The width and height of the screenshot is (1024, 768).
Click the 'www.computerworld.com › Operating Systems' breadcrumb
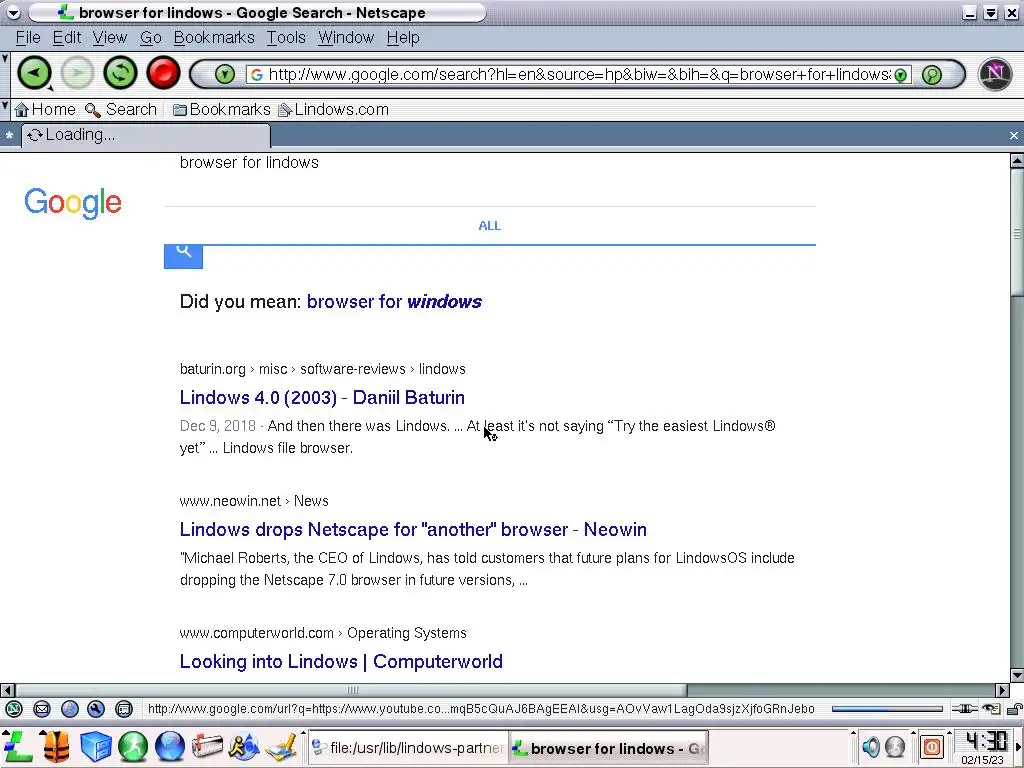click(x=323, y=633)
